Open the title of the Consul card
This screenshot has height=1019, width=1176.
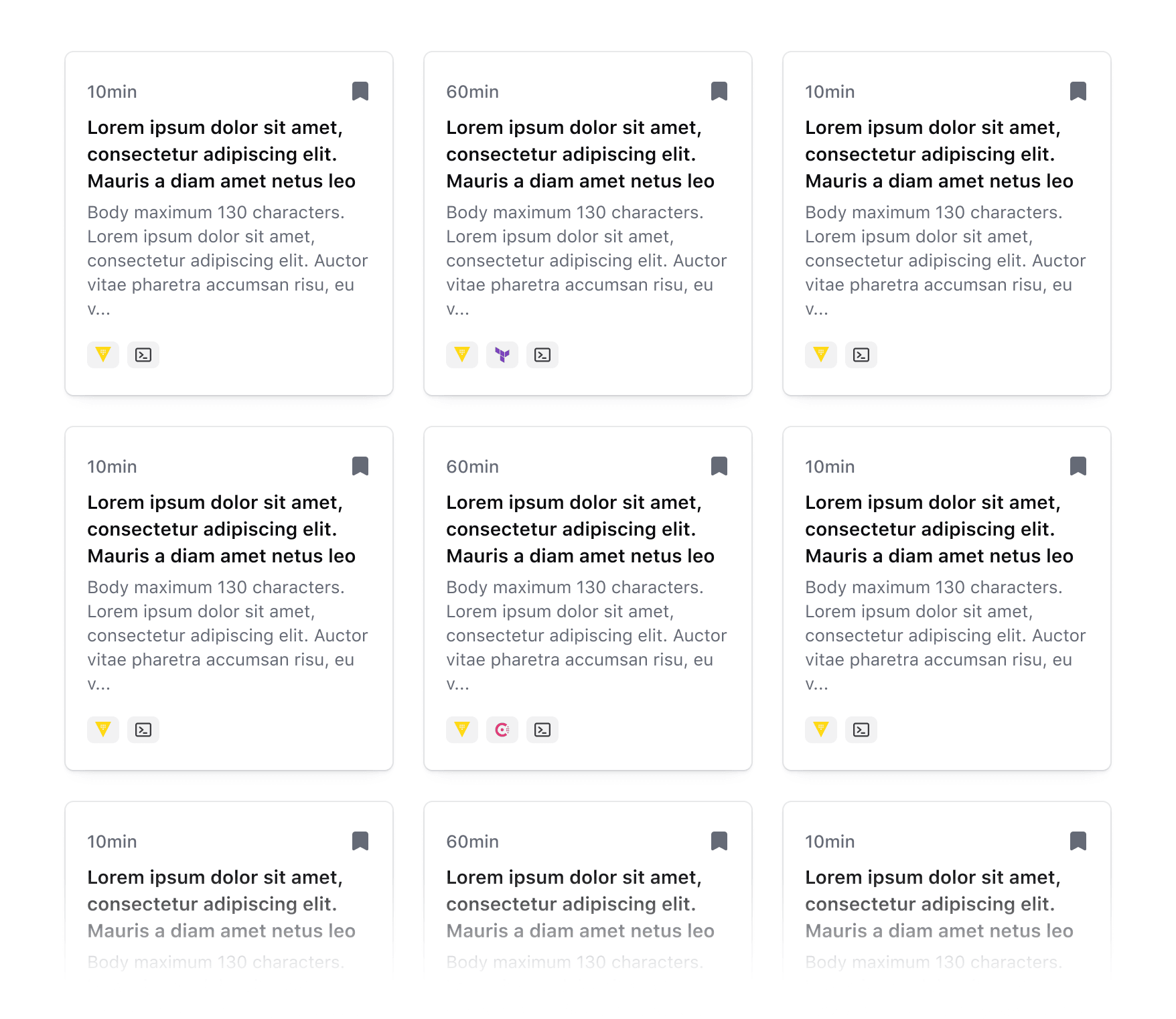pyautogui.click(x=580, y=529)
